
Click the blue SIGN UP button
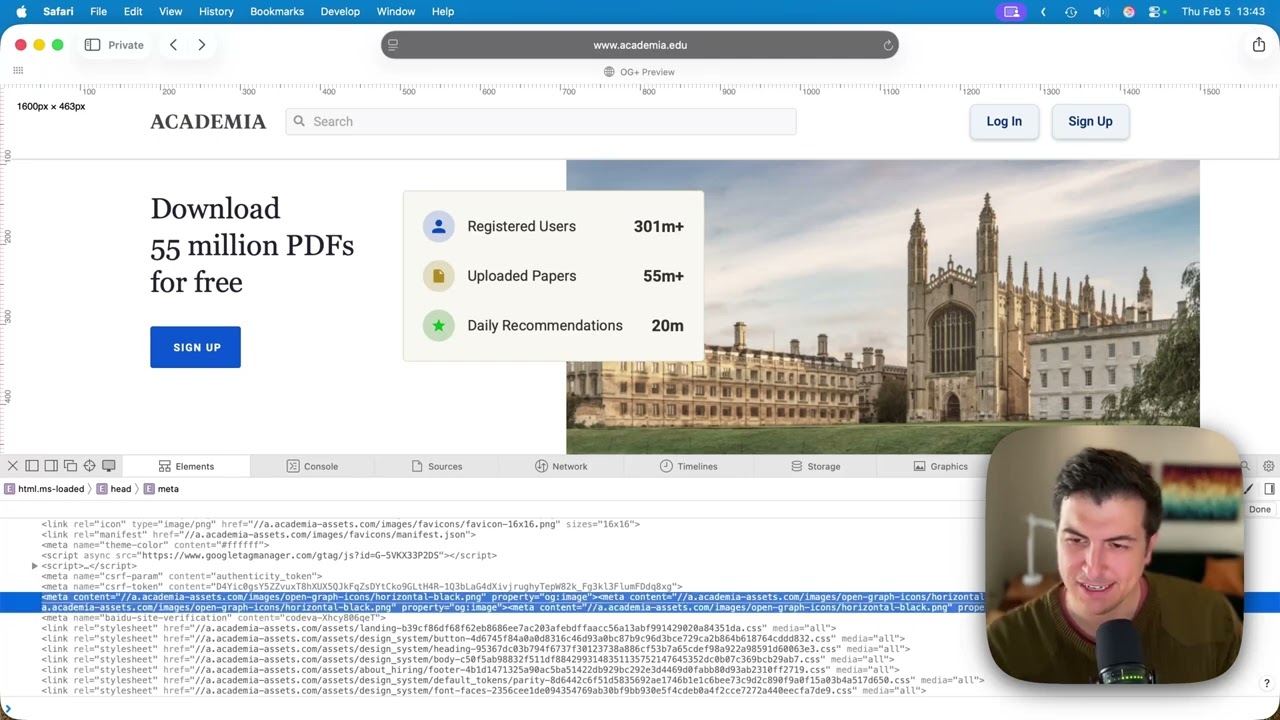tap(195, 347)
